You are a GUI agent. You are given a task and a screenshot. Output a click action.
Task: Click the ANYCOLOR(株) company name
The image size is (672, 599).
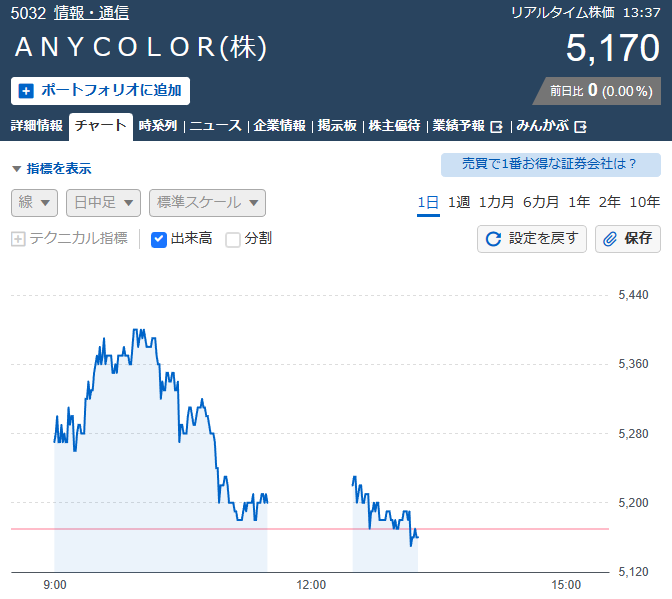point(141,47)
